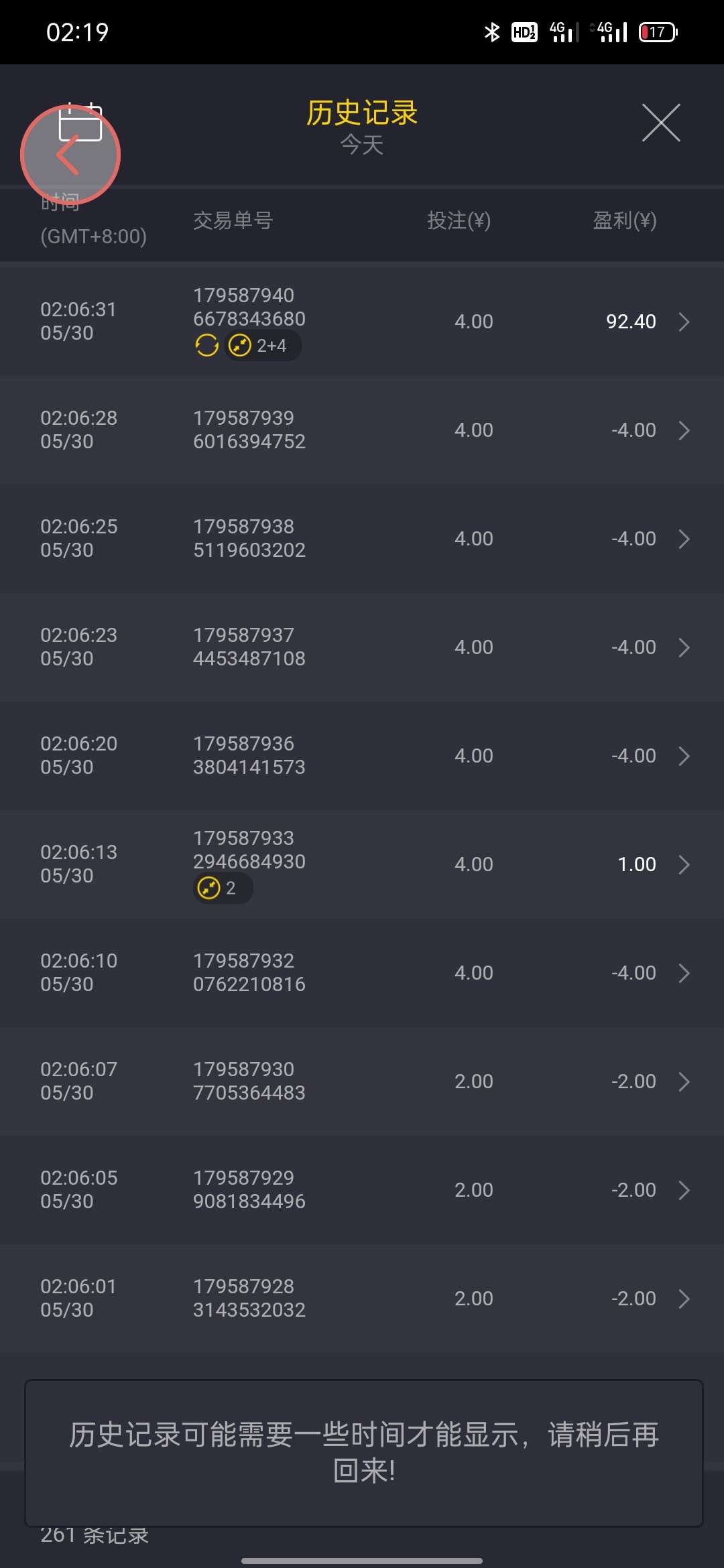
Task: Open chevron for record at 02:06:01
Action: click(x=684, y=1299)
